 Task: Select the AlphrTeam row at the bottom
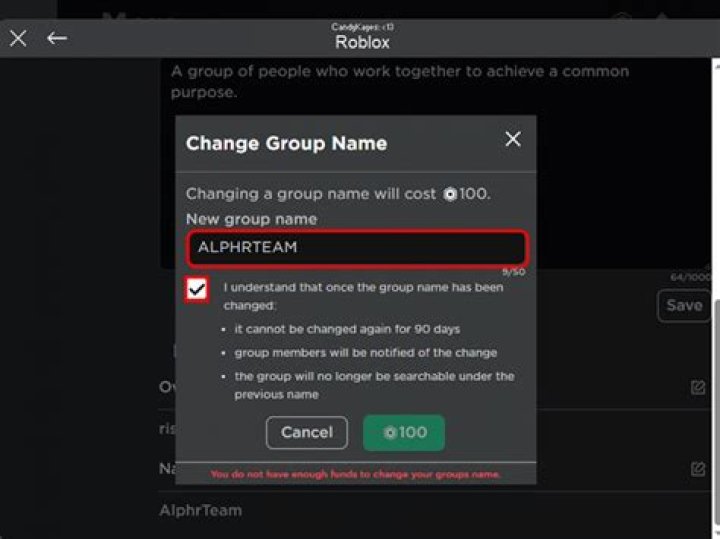(200, 510)
